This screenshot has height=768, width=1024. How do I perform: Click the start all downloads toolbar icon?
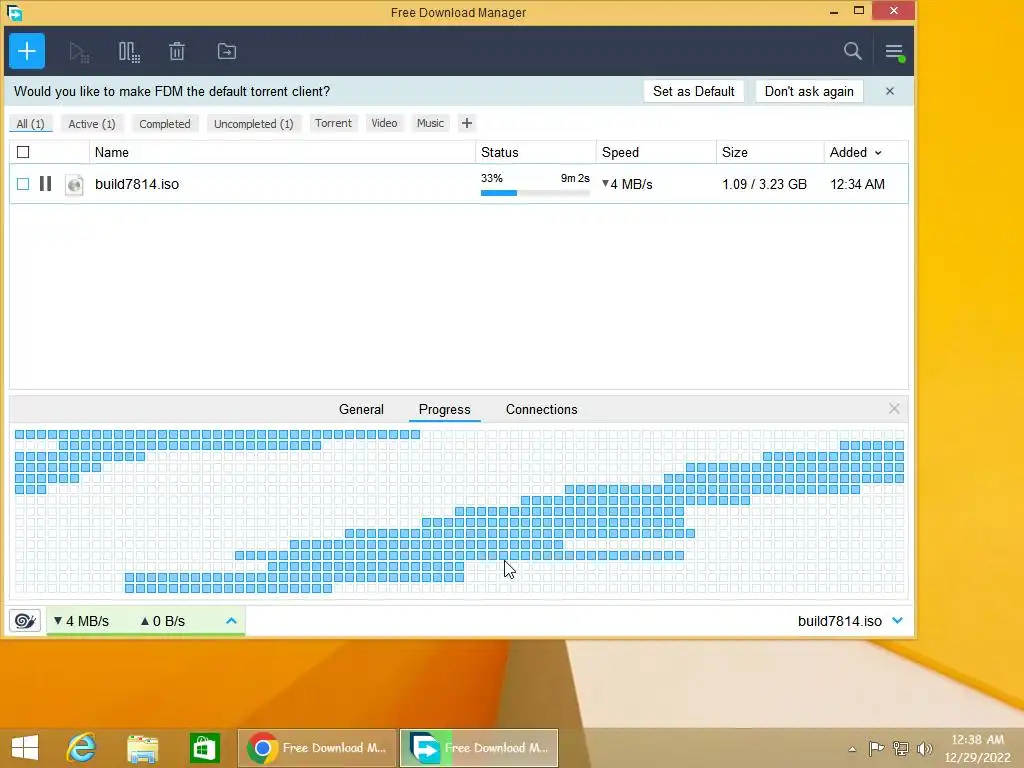[78, 52]
